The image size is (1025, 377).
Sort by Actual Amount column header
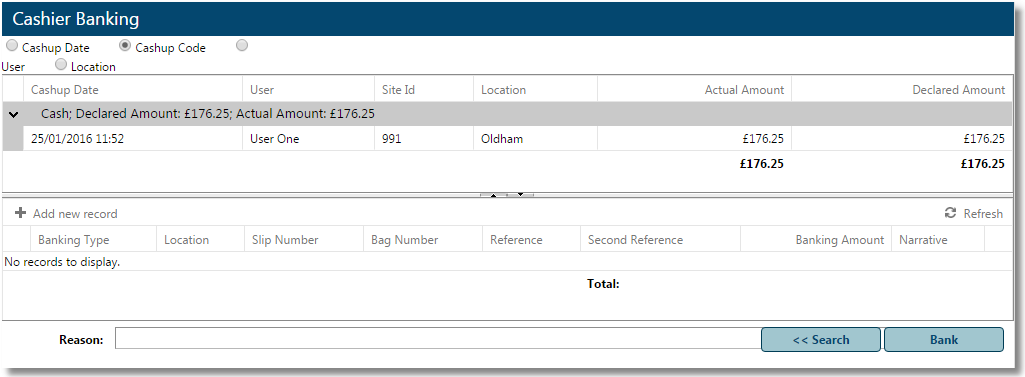pos(694,90)
